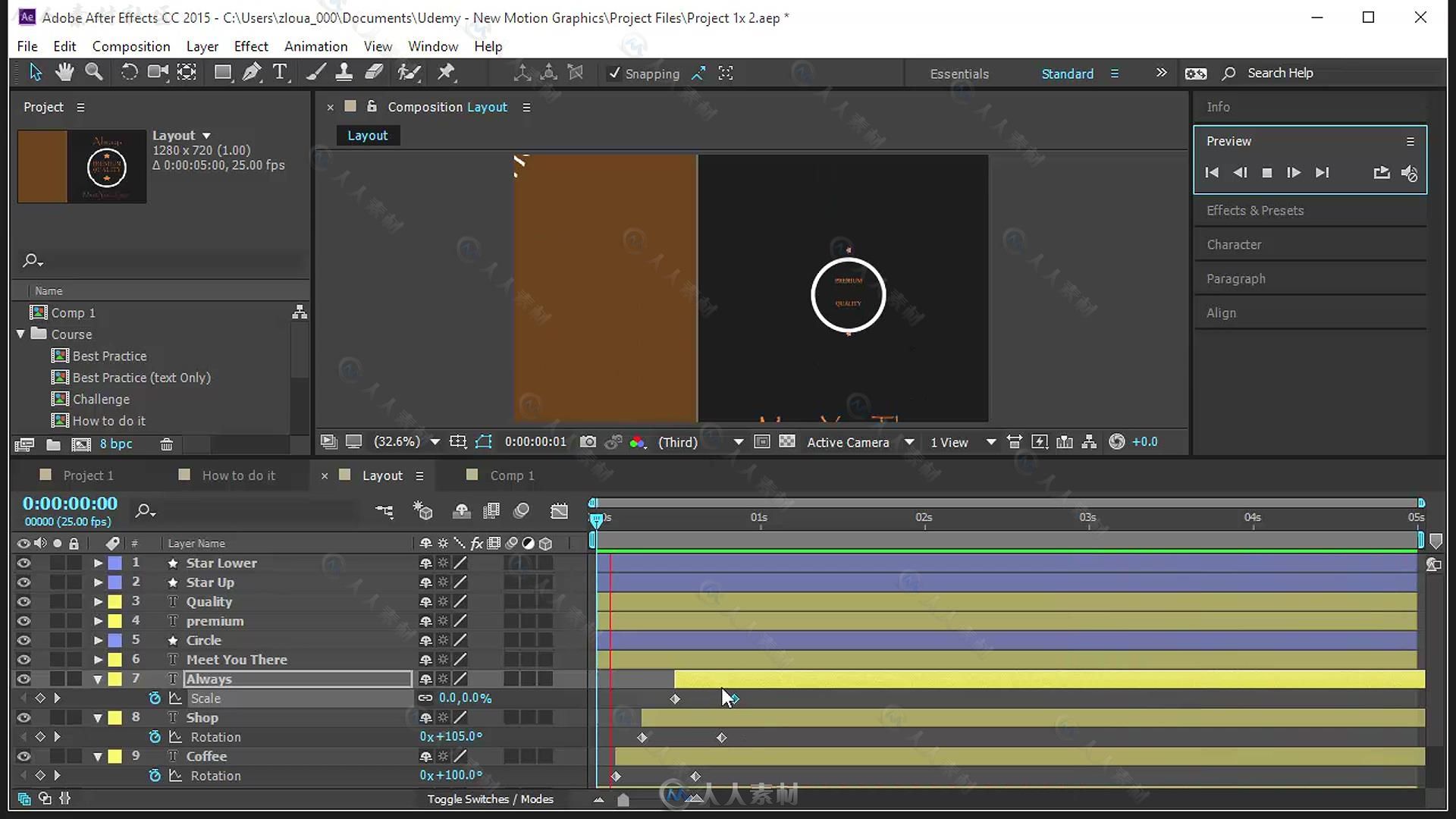1456x819 pixels.
Task: Expand layer 9 Coffee properties
Action: point(97,755)
